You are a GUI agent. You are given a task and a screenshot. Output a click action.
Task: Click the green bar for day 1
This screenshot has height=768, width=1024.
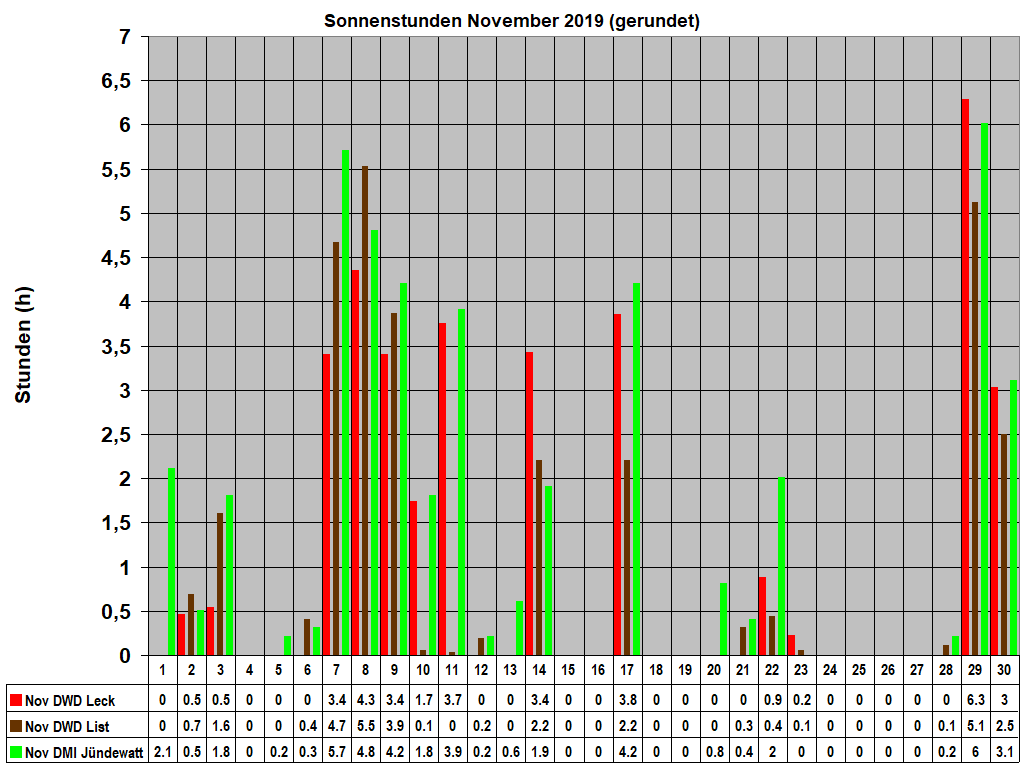(x=171, y=562)
